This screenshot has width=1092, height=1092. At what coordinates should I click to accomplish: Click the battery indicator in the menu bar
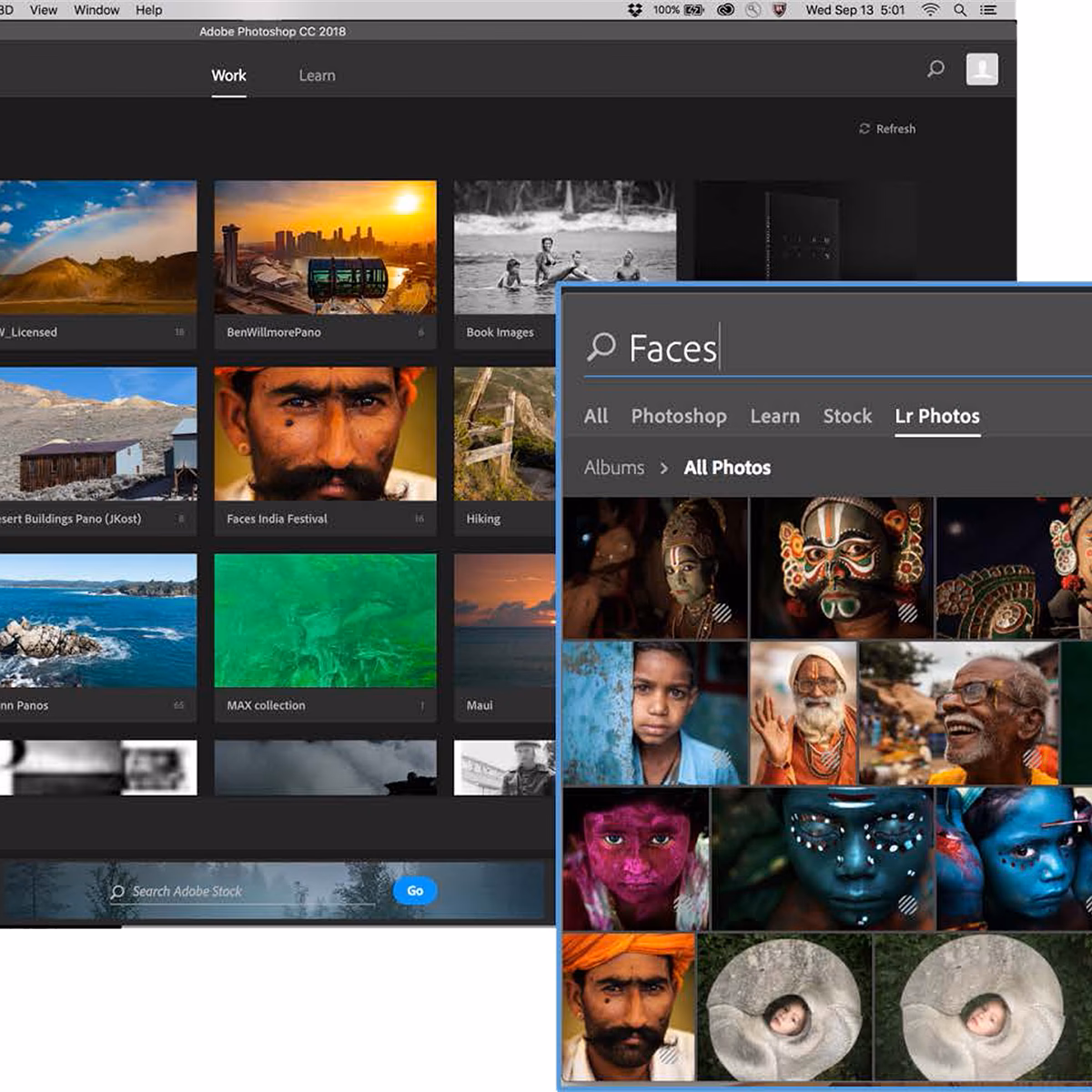(x=694, y=10)
